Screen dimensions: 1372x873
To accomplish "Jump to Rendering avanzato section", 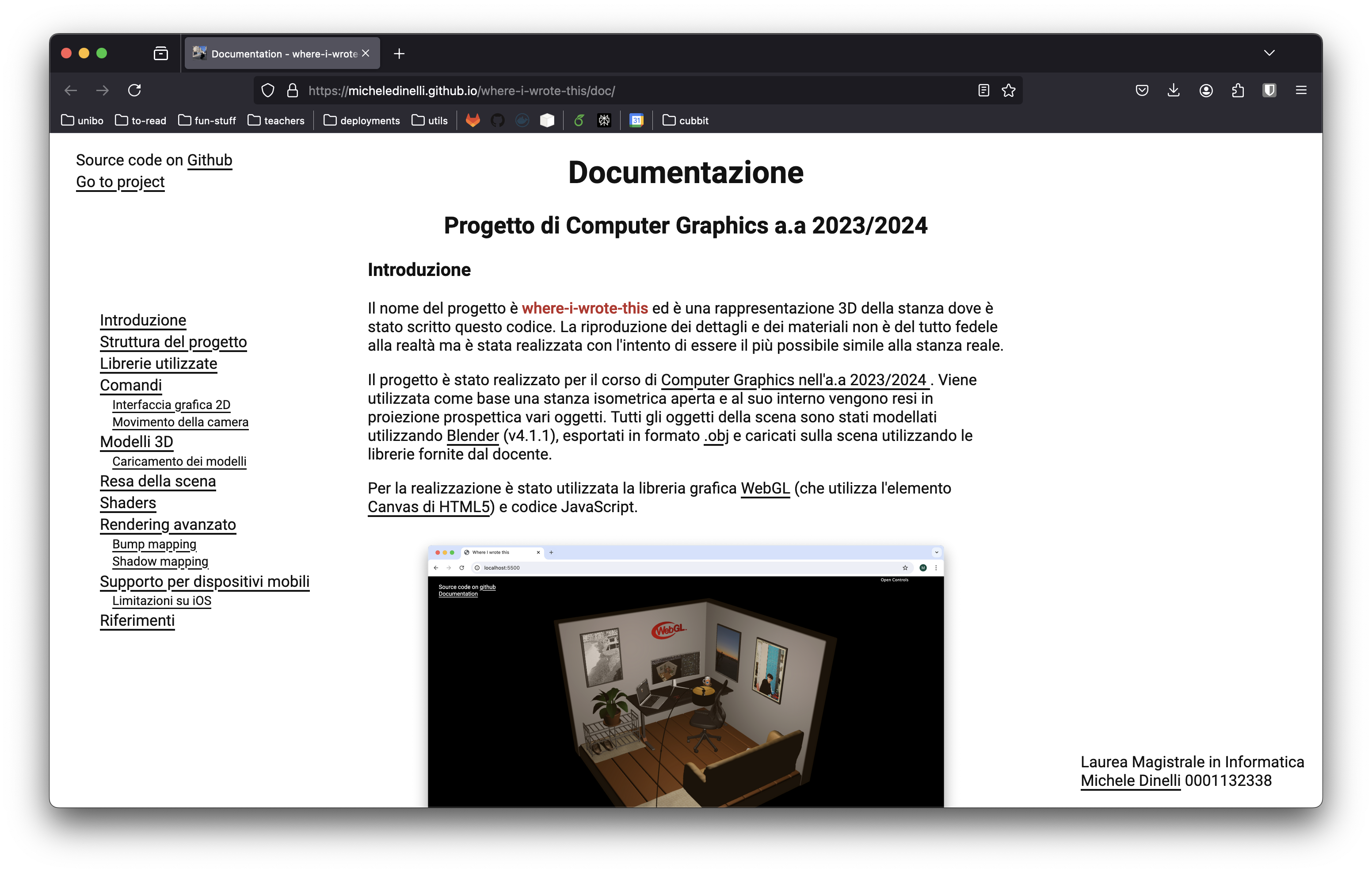I will [168, 525].
